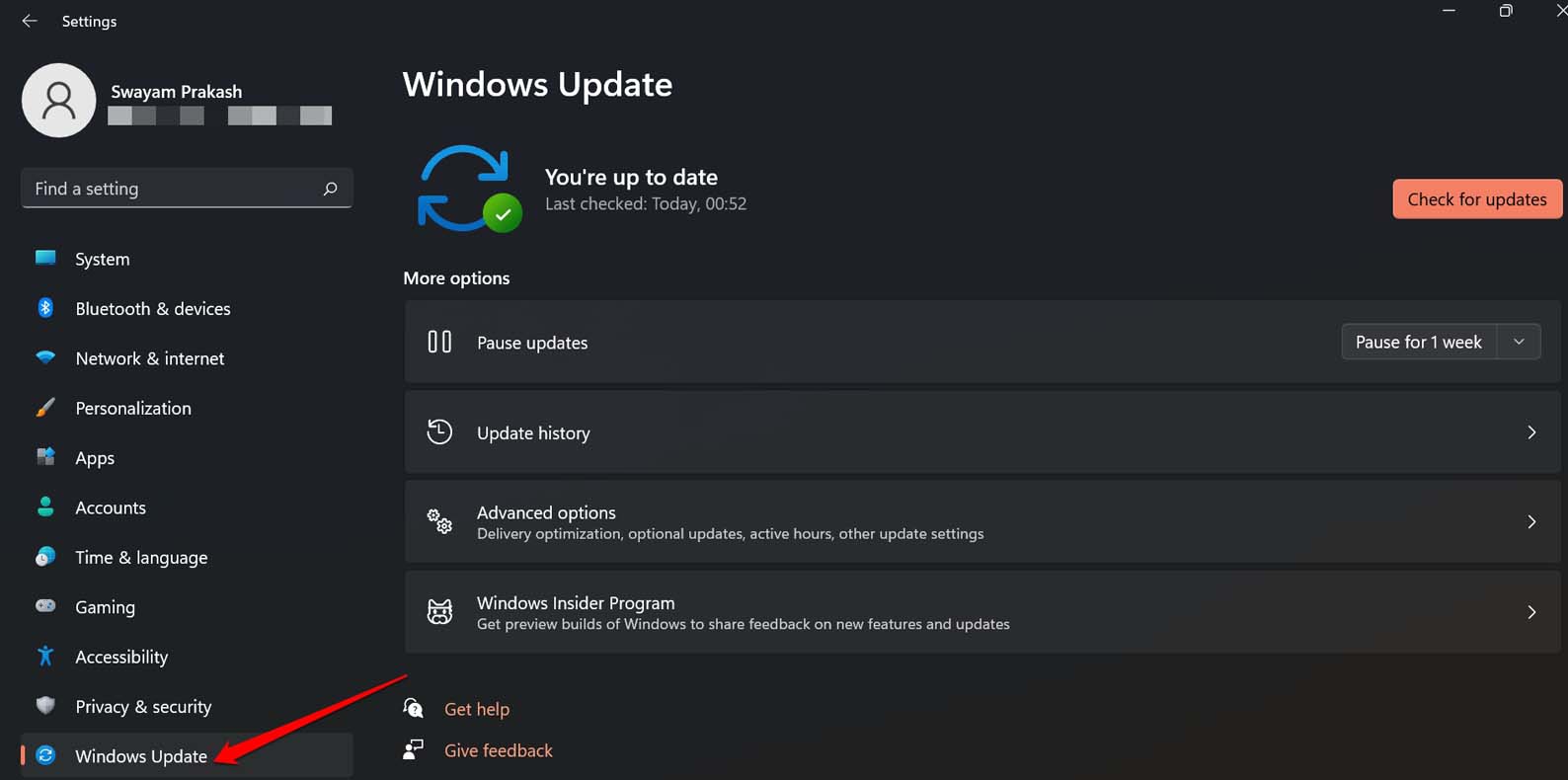Click the search magnifier icon

(x=330, y=189)
